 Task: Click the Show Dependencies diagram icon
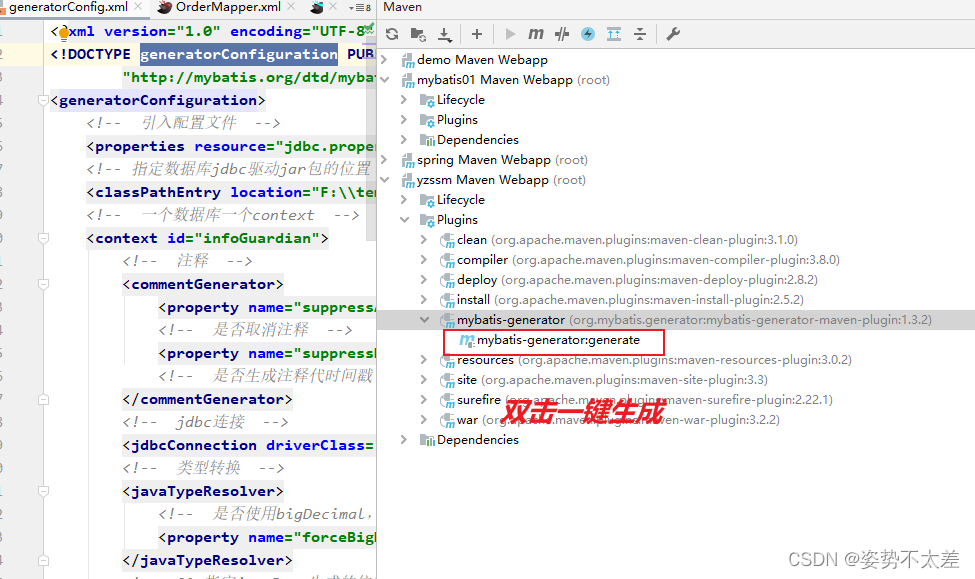point(614,34)
